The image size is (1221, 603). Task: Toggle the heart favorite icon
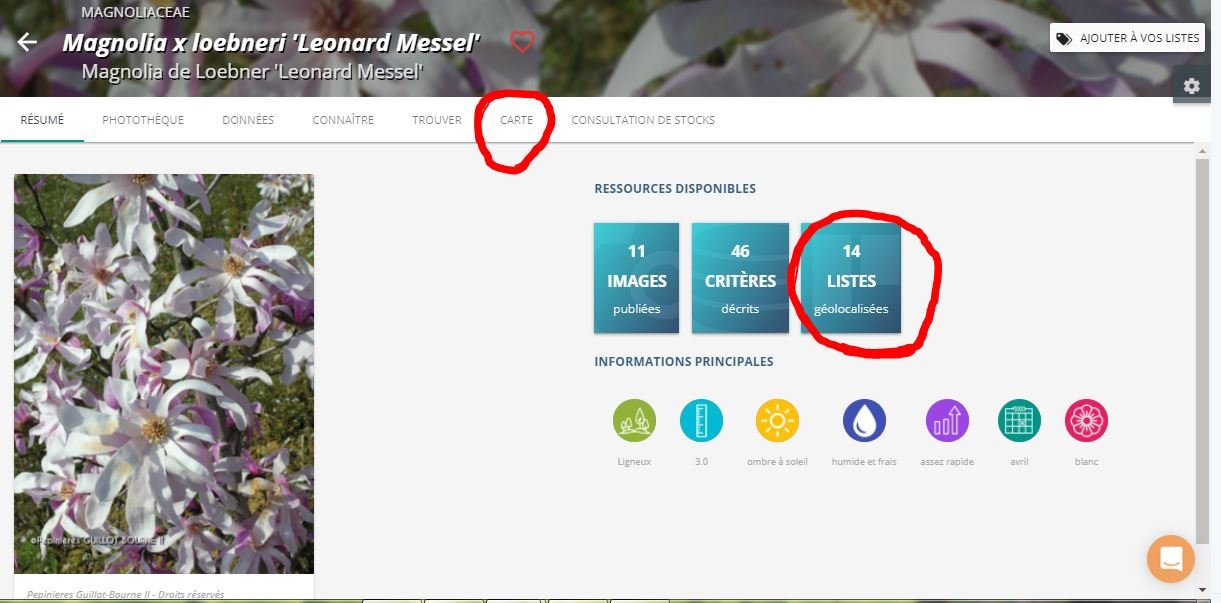tap(522, 41)
